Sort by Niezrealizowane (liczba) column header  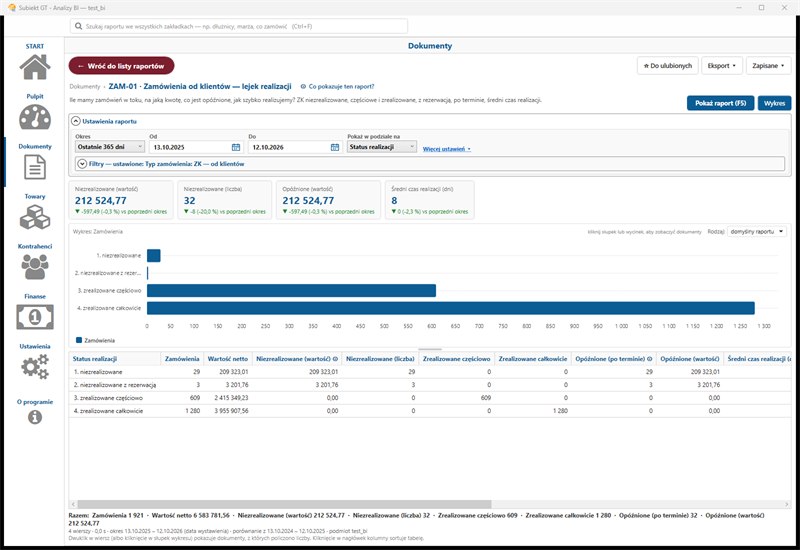pos(380,359)
